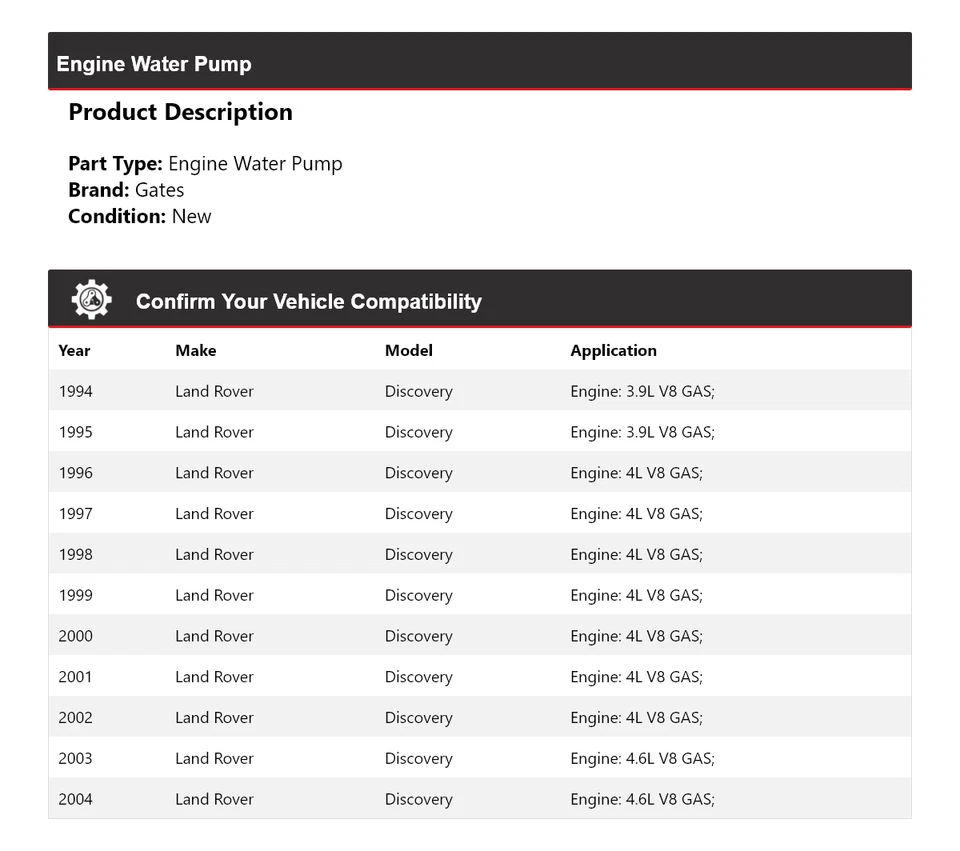960x851 pixels.
Task: Click the 4L V8 GAS cell for 2002
Action: click(636, 718)
